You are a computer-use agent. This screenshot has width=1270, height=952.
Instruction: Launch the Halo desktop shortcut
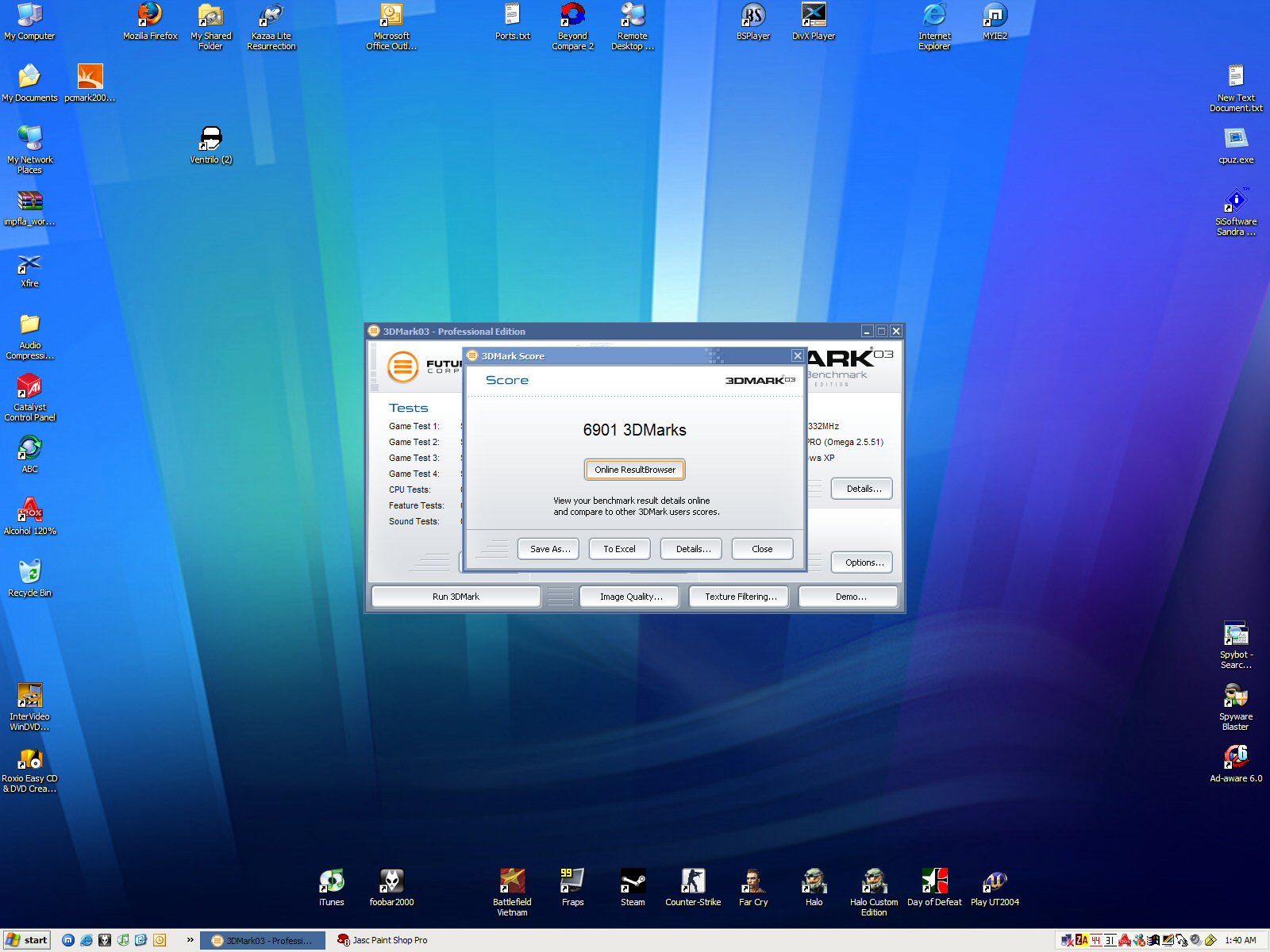point(814,888)
